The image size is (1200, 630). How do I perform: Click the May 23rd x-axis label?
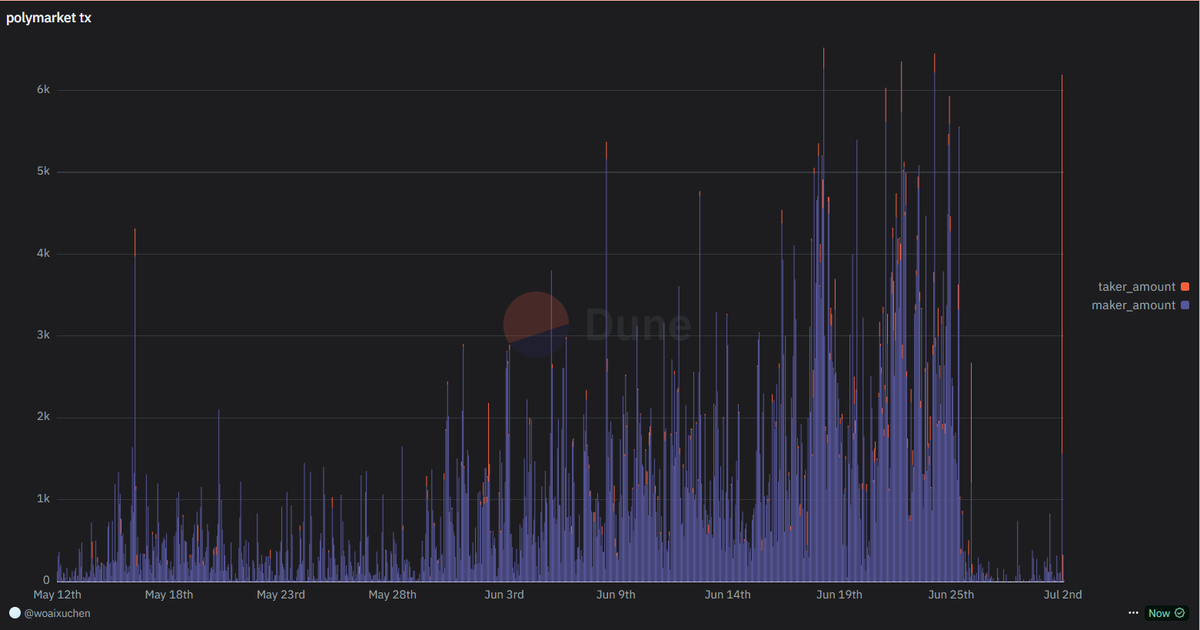click(x=280, y=595)
